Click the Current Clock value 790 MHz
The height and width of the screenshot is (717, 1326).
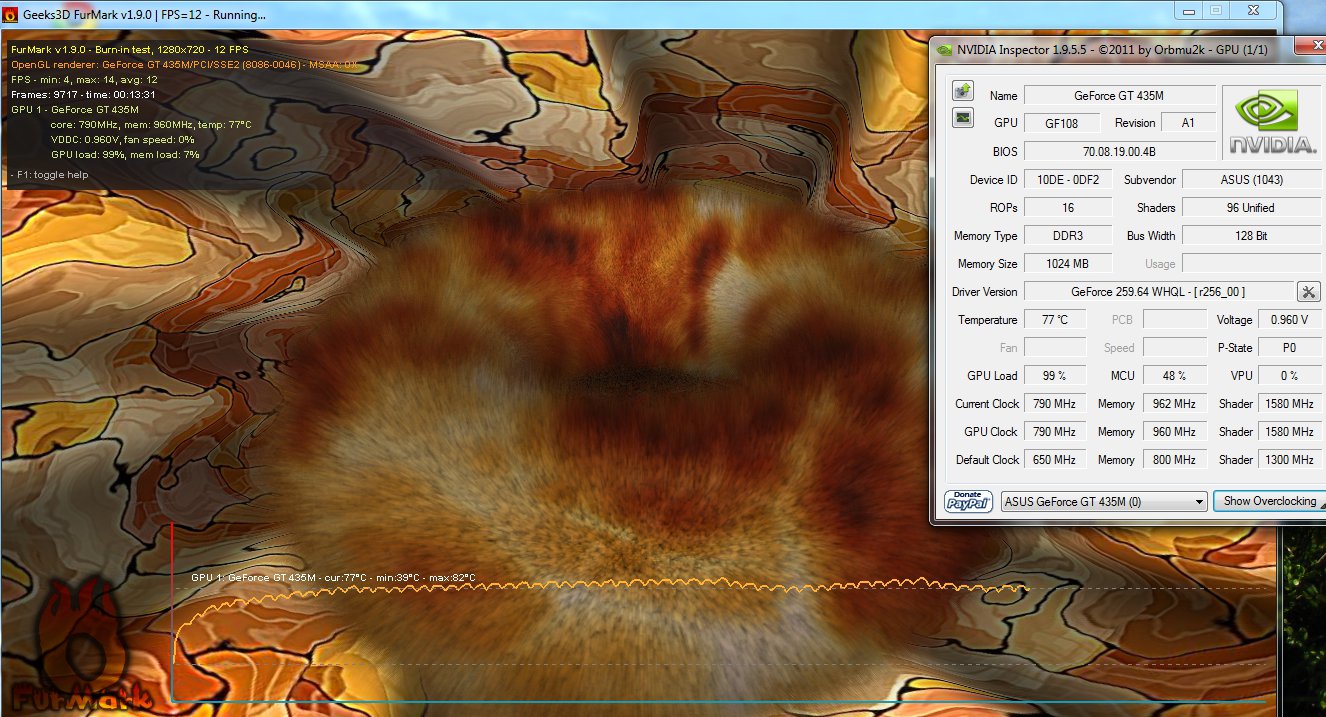pos(1055,404)
